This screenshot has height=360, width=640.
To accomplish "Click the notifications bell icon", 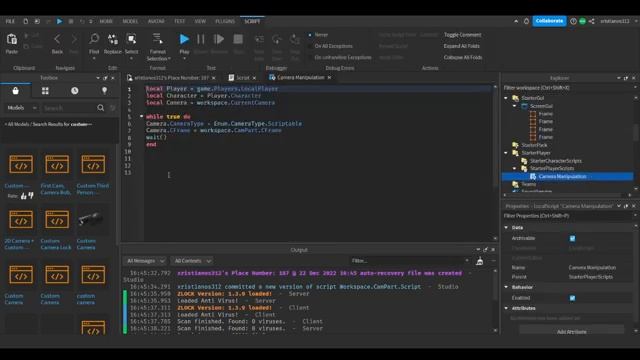I will point(527,21).
